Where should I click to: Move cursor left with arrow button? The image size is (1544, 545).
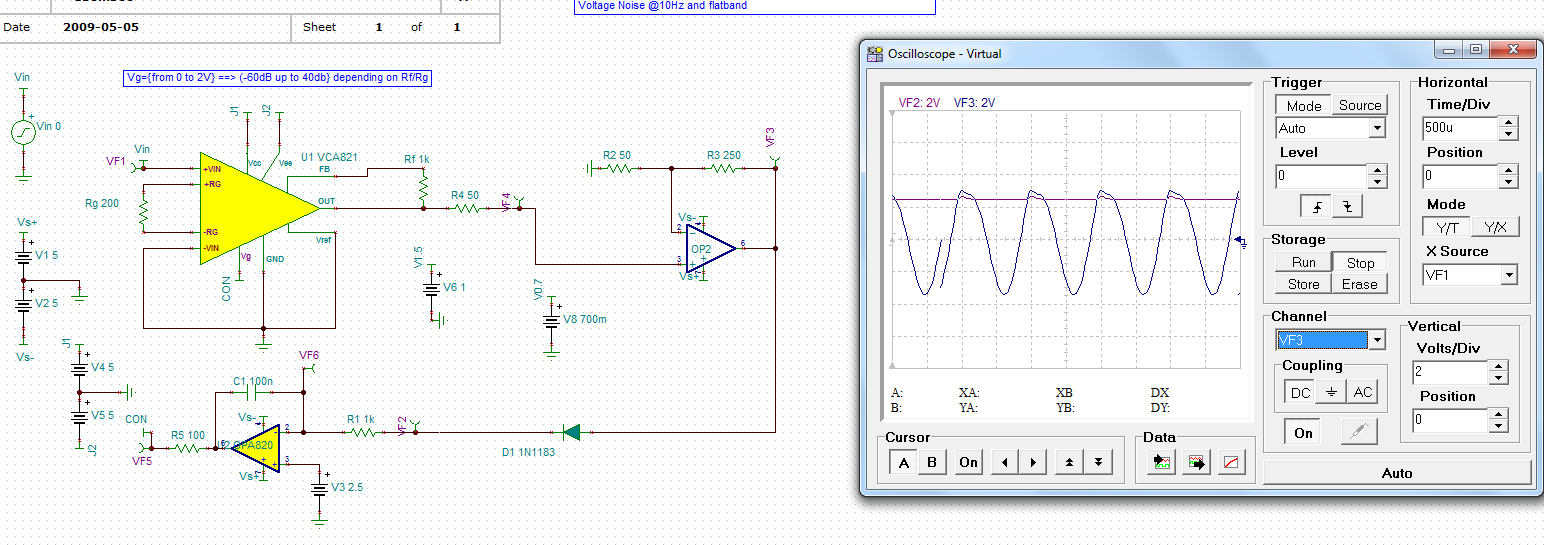tap(1004, 462)
